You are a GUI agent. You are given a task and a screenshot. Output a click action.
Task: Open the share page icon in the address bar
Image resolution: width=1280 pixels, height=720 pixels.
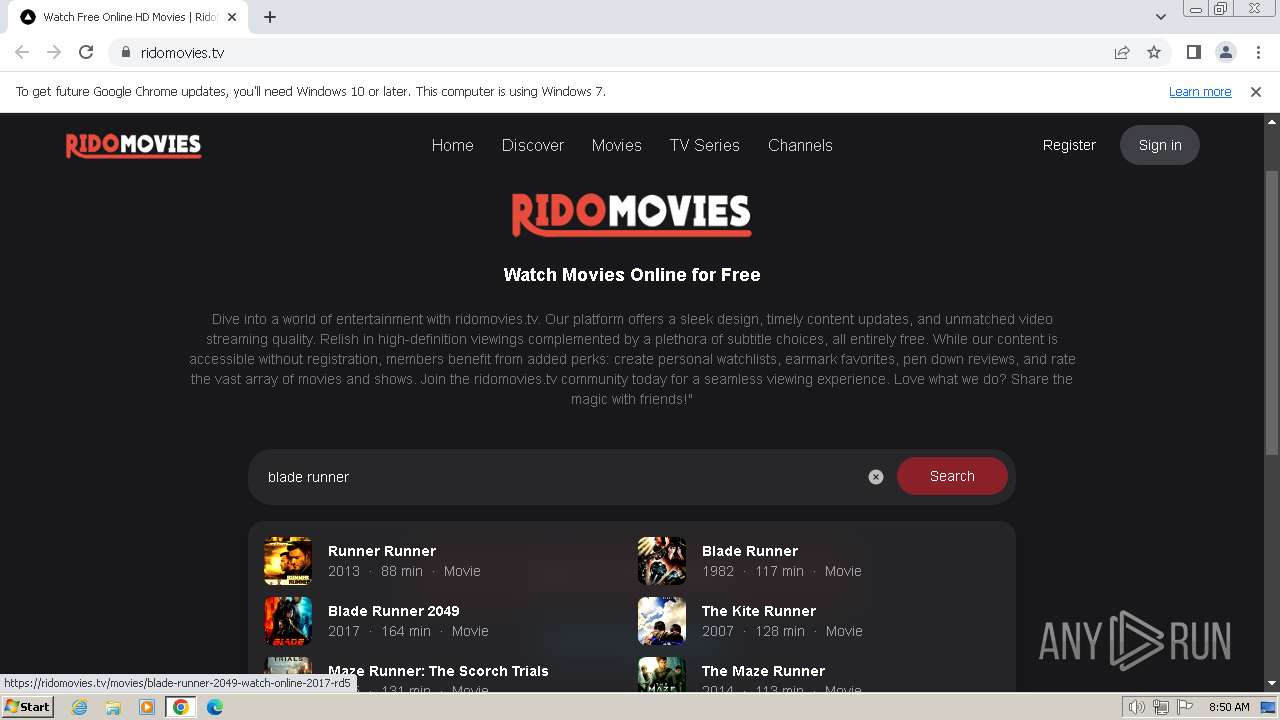(1122, 52)
